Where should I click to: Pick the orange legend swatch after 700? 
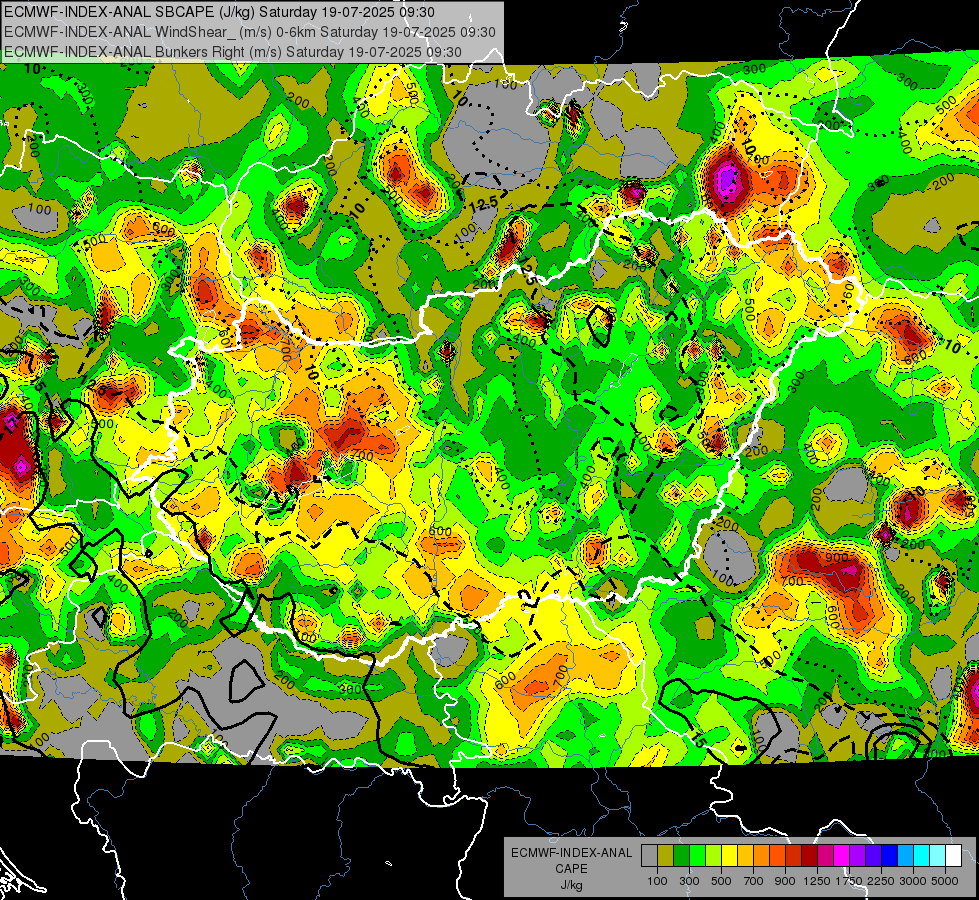[762, 856]
